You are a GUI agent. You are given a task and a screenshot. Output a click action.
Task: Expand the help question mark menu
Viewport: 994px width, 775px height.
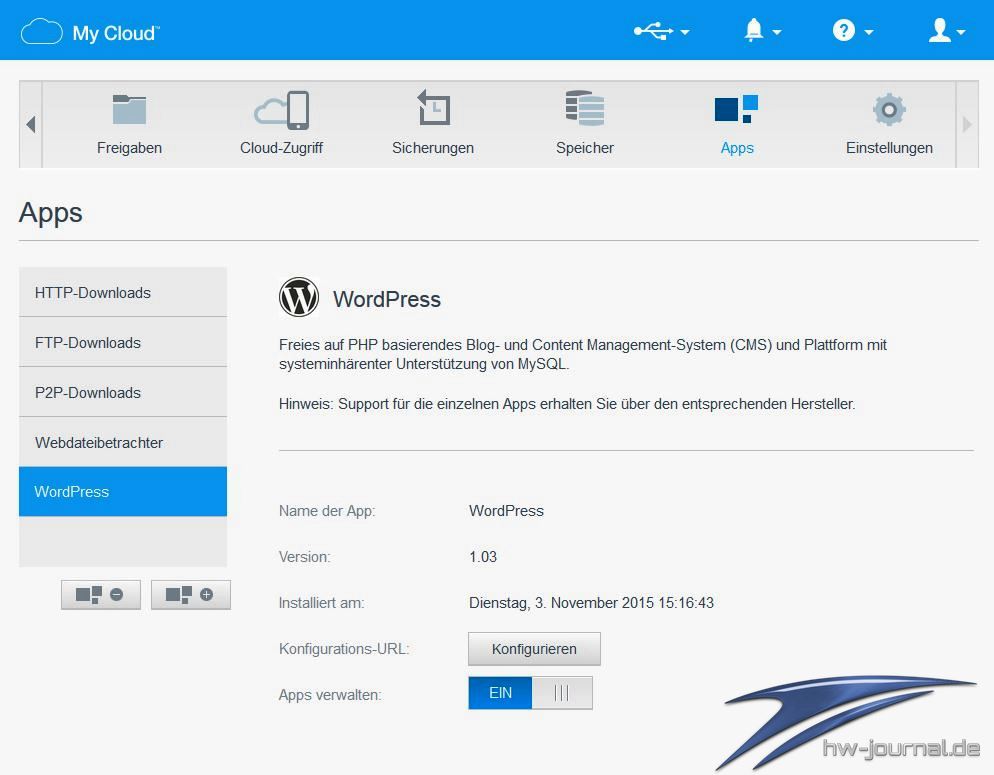[852, 31]
